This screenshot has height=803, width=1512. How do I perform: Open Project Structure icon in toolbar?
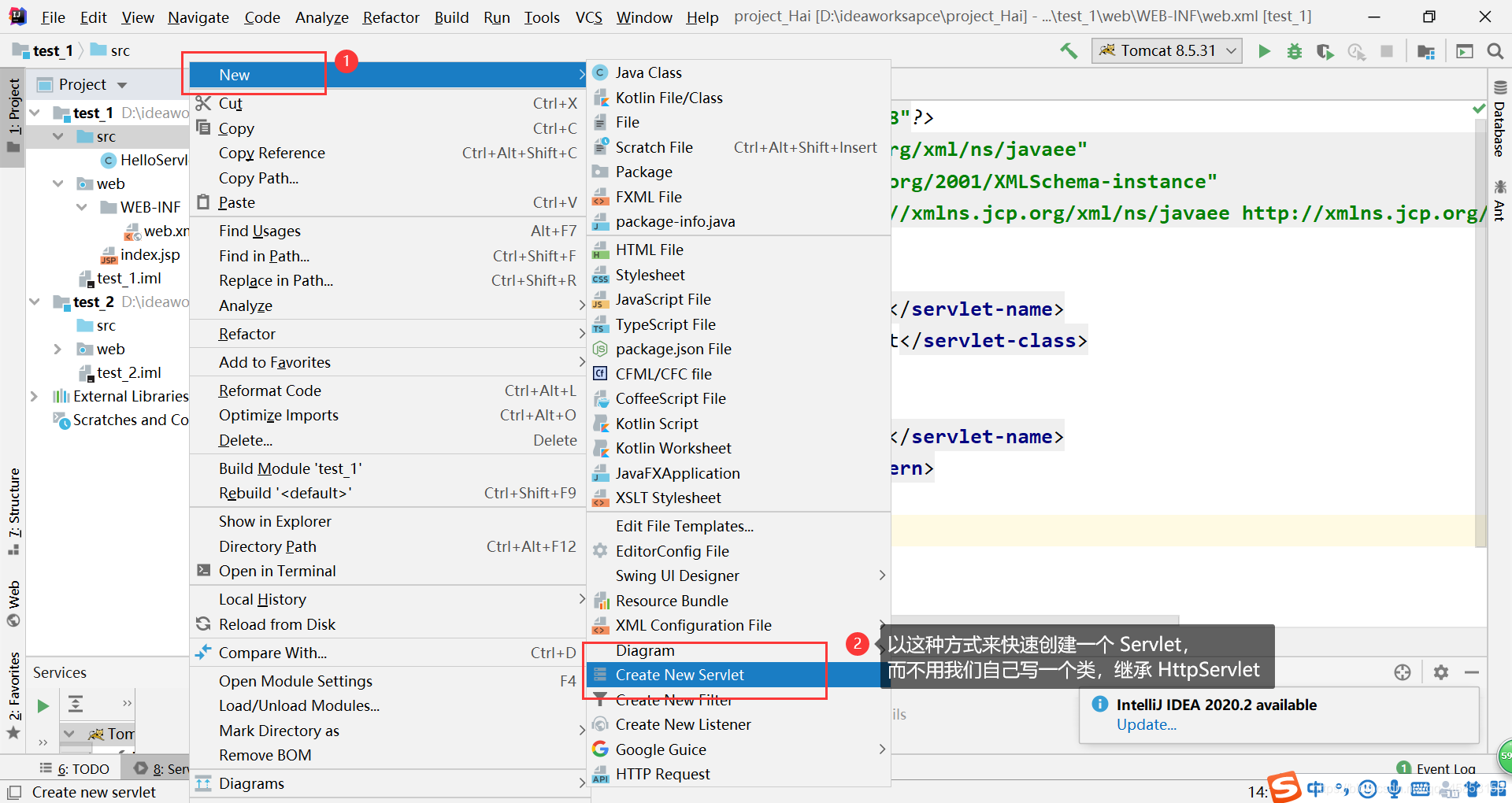pos(1426,51)
